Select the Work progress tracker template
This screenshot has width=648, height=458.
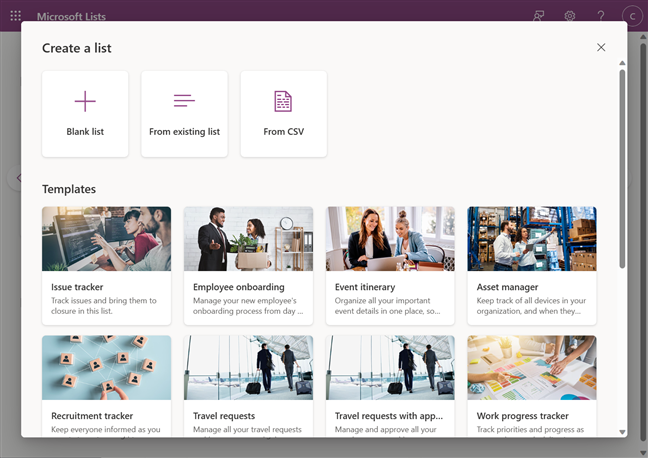[532, 386]
